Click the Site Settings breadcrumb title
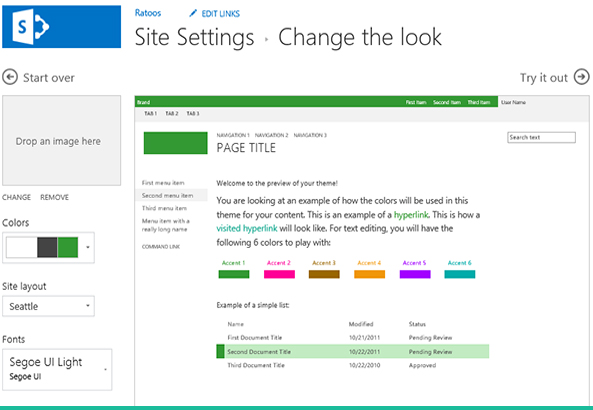 [x=194, y=37]
